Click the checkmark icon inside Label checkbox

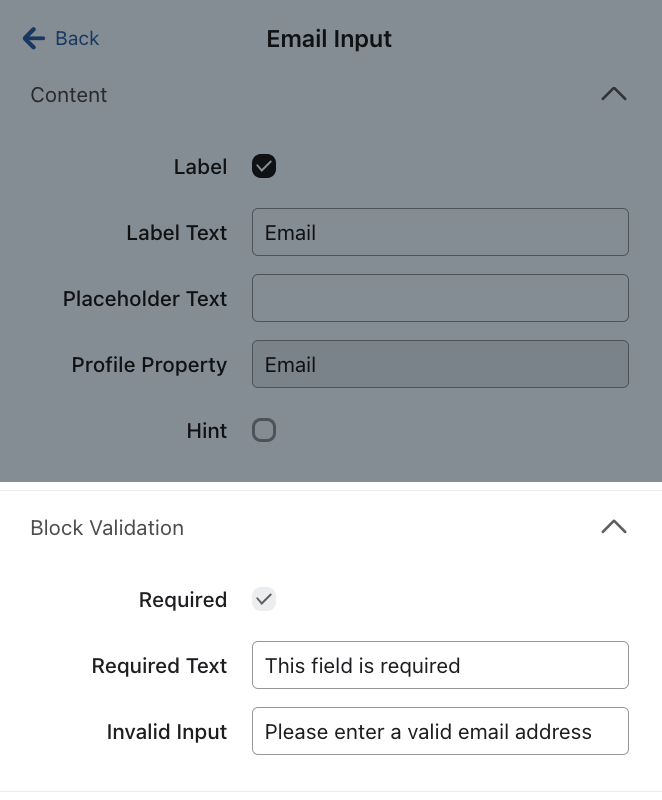click(263, 166)
